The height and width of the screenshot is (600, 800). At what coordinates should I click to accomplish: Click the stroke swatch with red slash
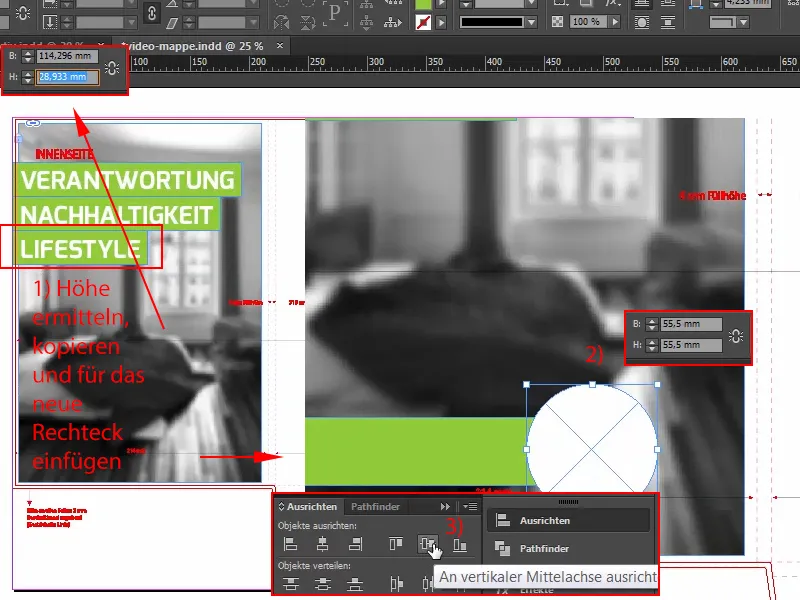pyautogui.click(x=423, y=22)
